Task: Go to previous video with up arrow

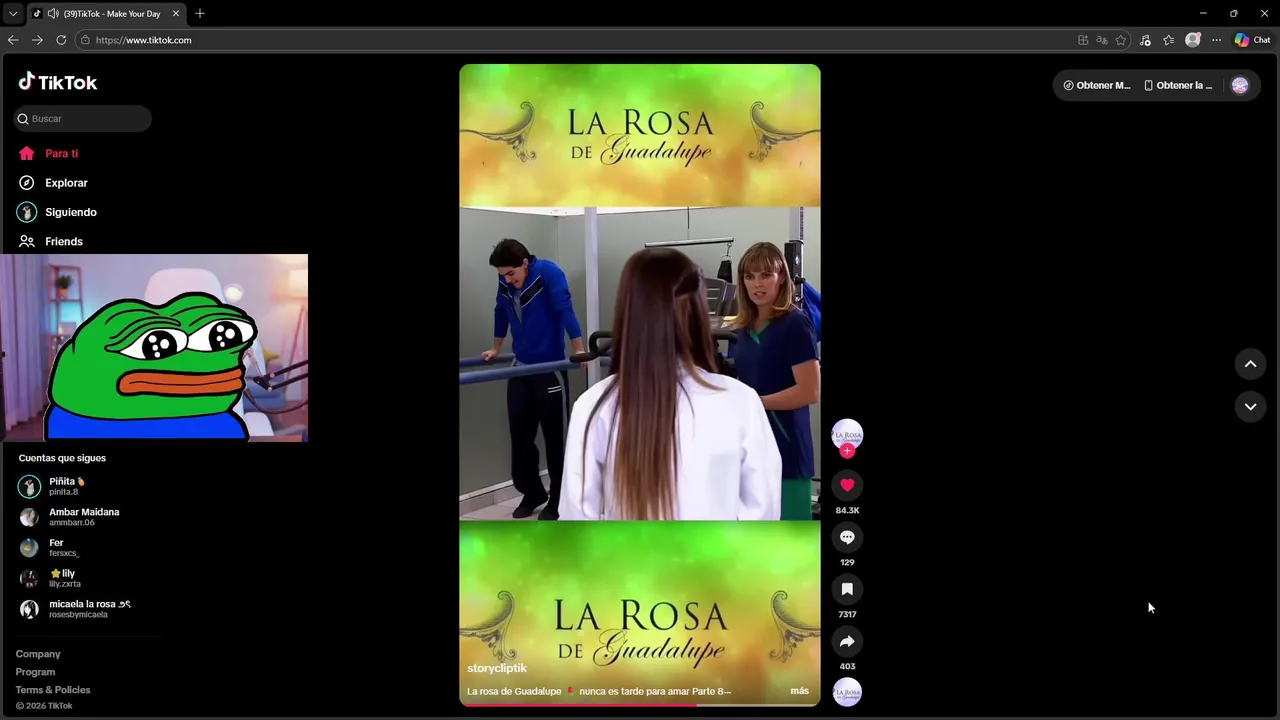Action: pos(1250,364)
